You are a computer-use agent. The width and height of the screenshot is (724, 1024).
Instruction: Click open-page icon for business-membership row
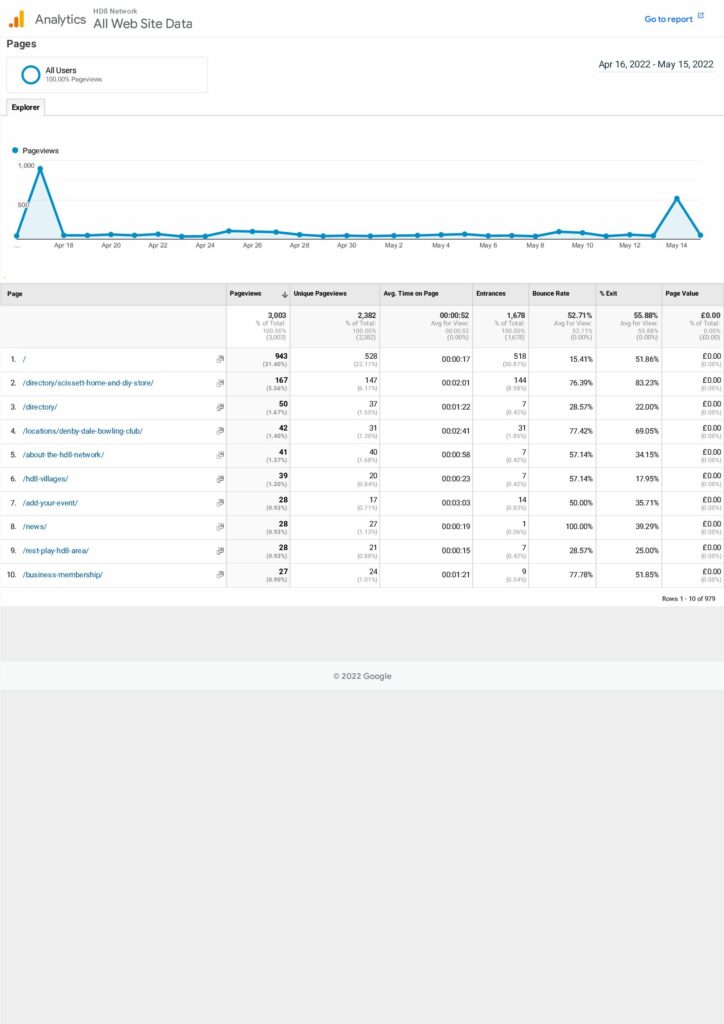[220, 575]
